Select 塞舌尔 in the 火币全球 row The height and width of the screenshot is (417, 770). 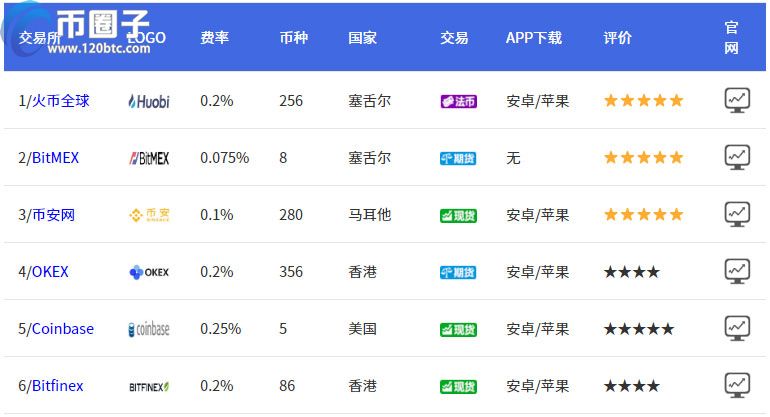click(x=369, y=101)
